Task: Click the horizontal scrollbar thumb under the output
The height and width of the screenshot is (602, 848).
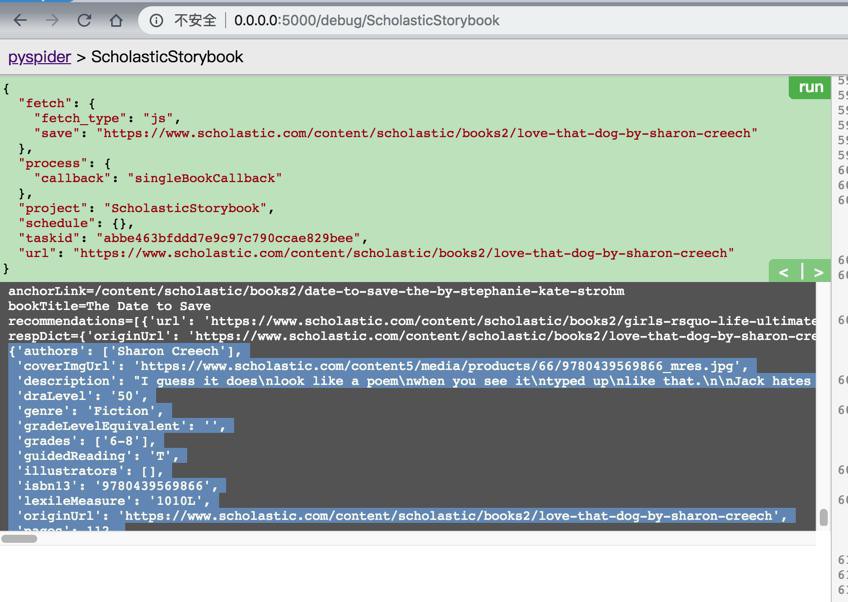Action: coord(19,539)
